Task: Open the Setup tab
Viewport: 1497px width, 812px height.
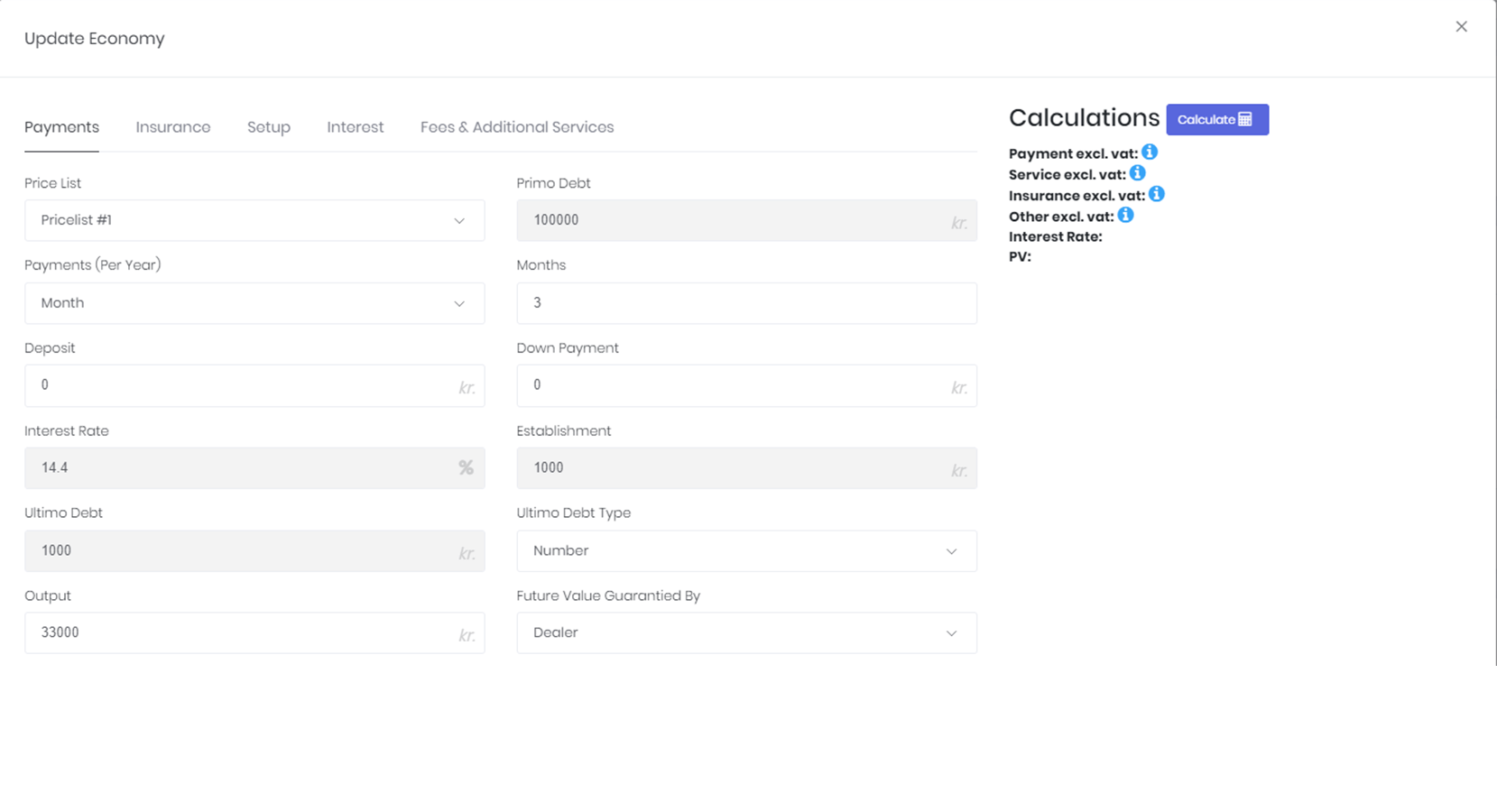Action: click(x=269, y=127)
